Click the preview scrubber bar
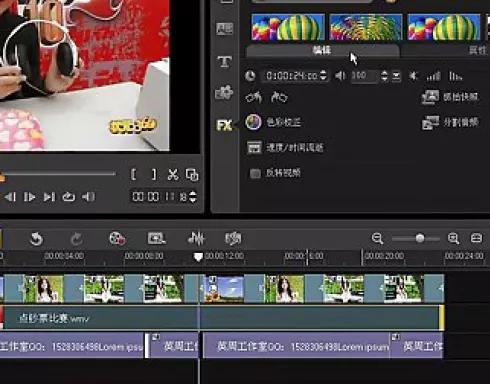This screenshot has height=384, width=490. tap(58, 174)
